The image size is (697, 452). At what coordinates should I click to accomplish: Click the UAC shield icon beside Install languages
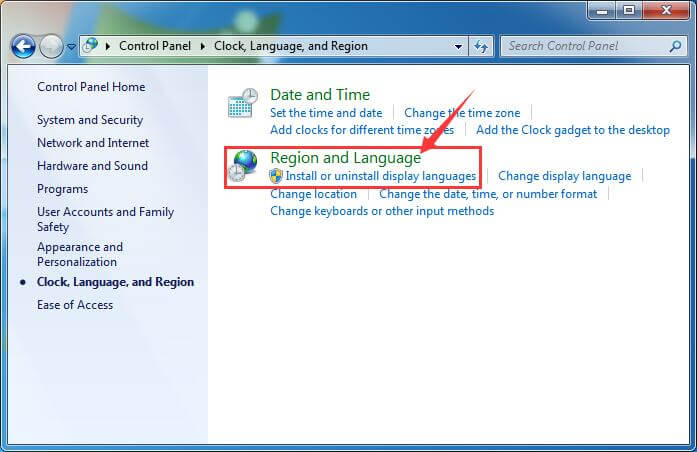[x=276, y=176]
